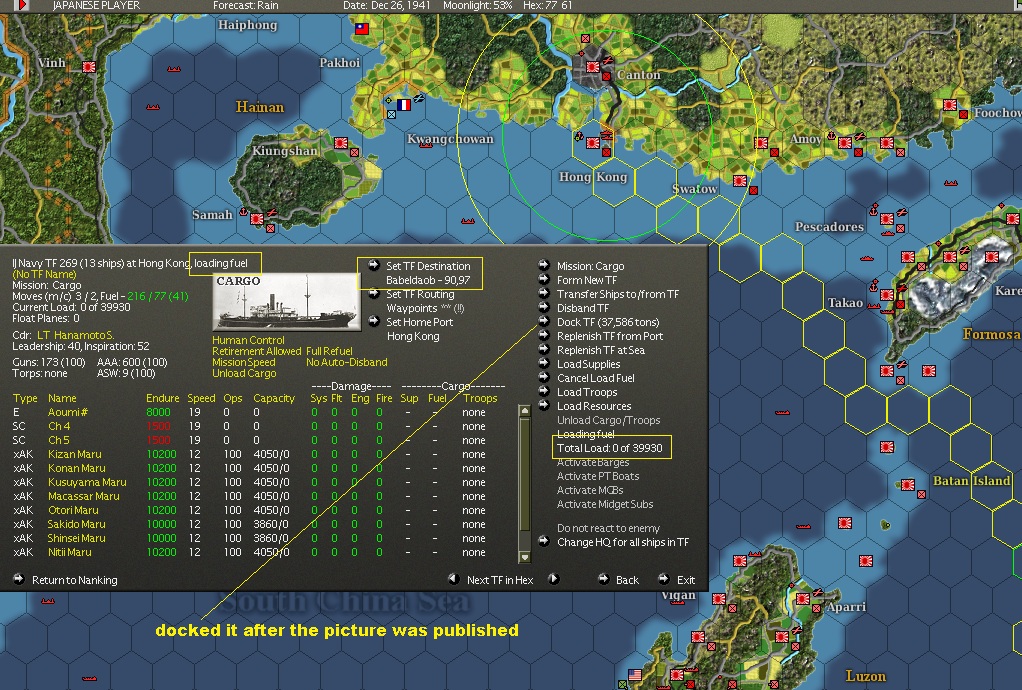Select ship Otori Maru

(x=73, y=510)
